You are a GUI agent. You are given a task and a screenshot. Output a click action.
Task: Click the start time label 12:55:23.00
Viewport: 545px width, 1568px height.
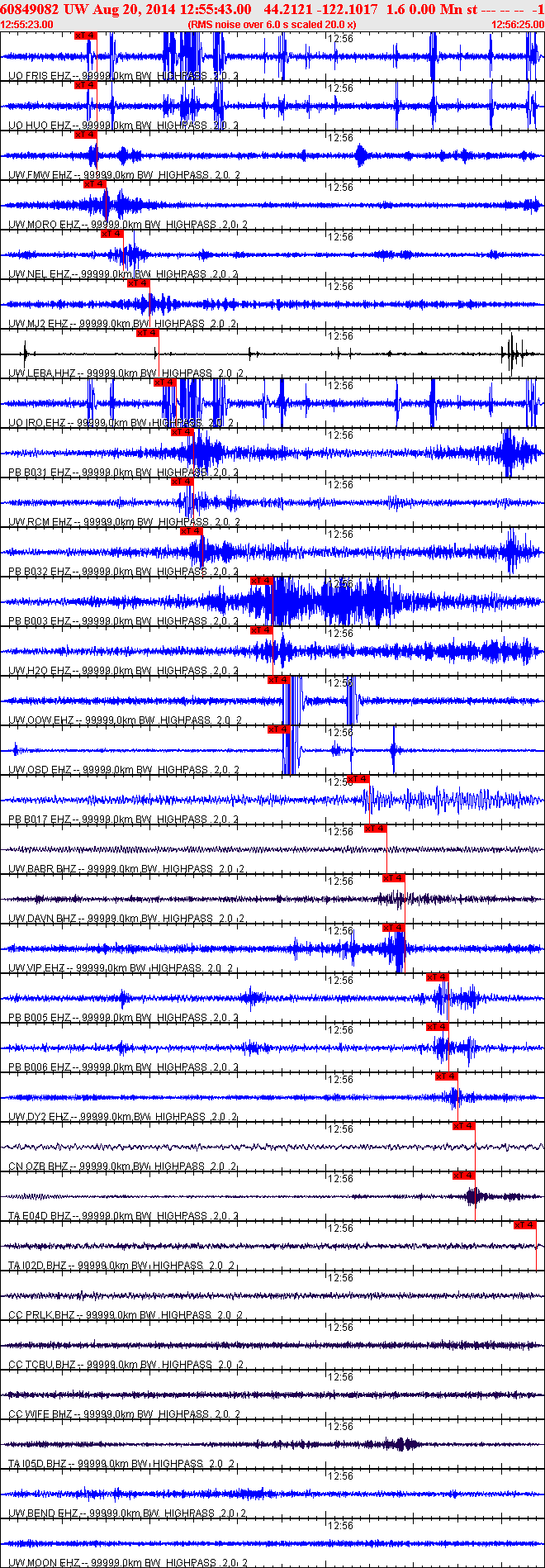tap(27, 25)
